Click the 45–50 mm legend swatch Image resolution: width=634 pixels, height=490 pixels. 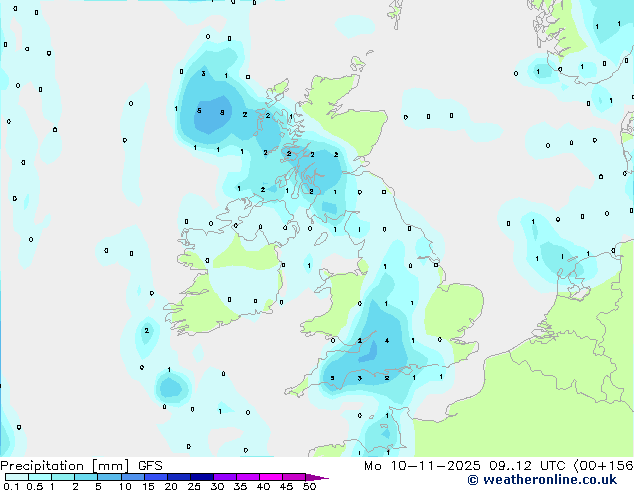pyautogui.click(x=294, y=477)
